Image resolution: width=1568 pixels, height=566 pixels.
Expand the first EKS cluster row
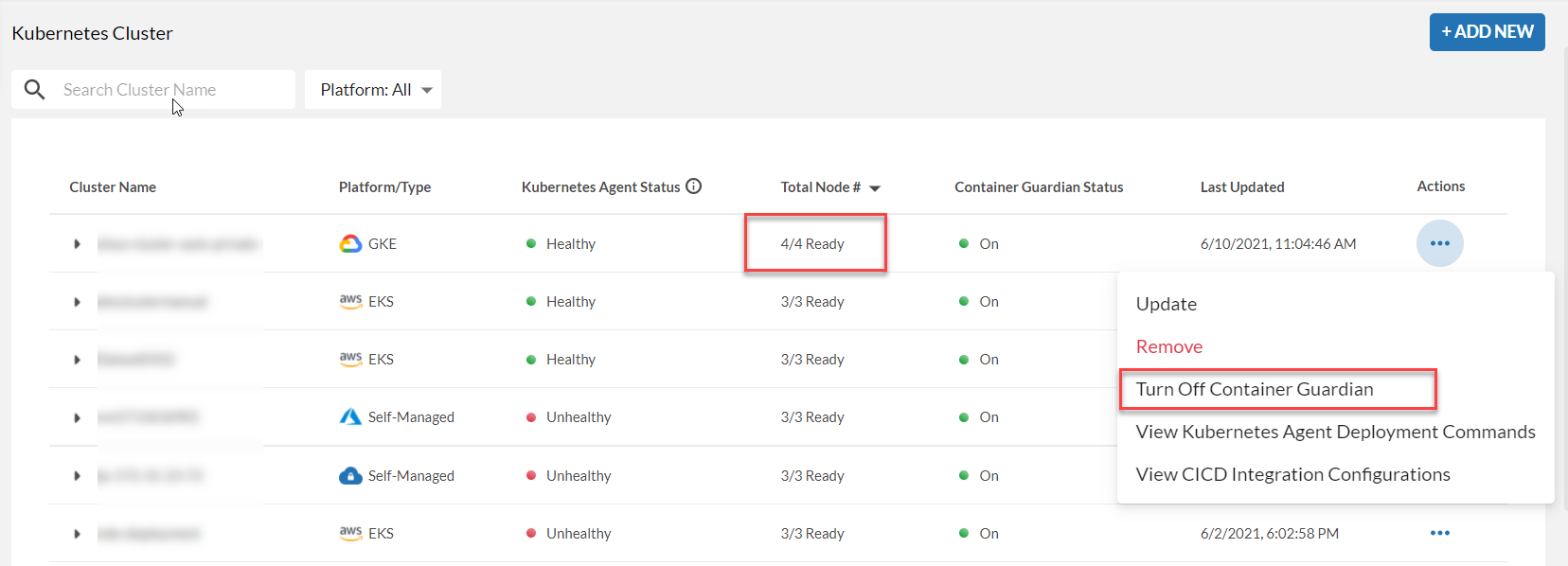pyautogui.click(x=77, y=302)
